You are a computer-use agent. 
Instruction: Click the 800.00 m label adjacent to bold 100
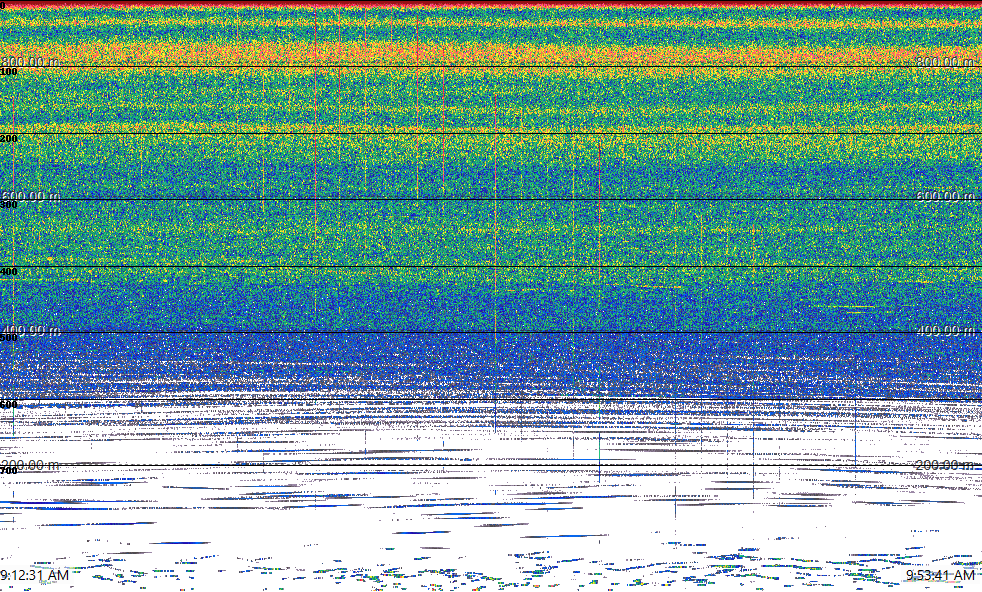pyautogui.click(x=30, y=61)
